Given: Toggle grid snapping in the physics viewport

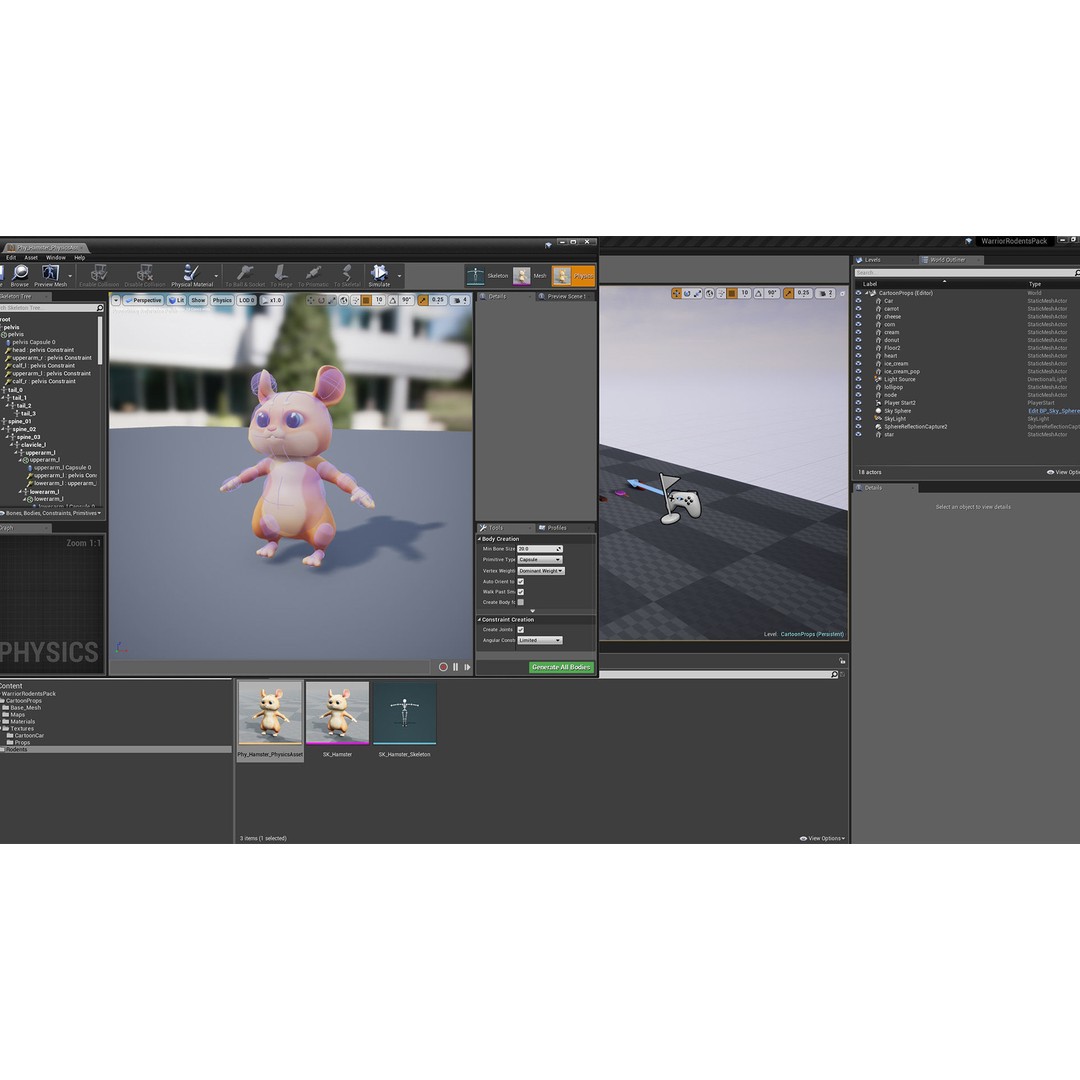Looking at the screenshot, I should pyautogui.click(x=366, y=300).
